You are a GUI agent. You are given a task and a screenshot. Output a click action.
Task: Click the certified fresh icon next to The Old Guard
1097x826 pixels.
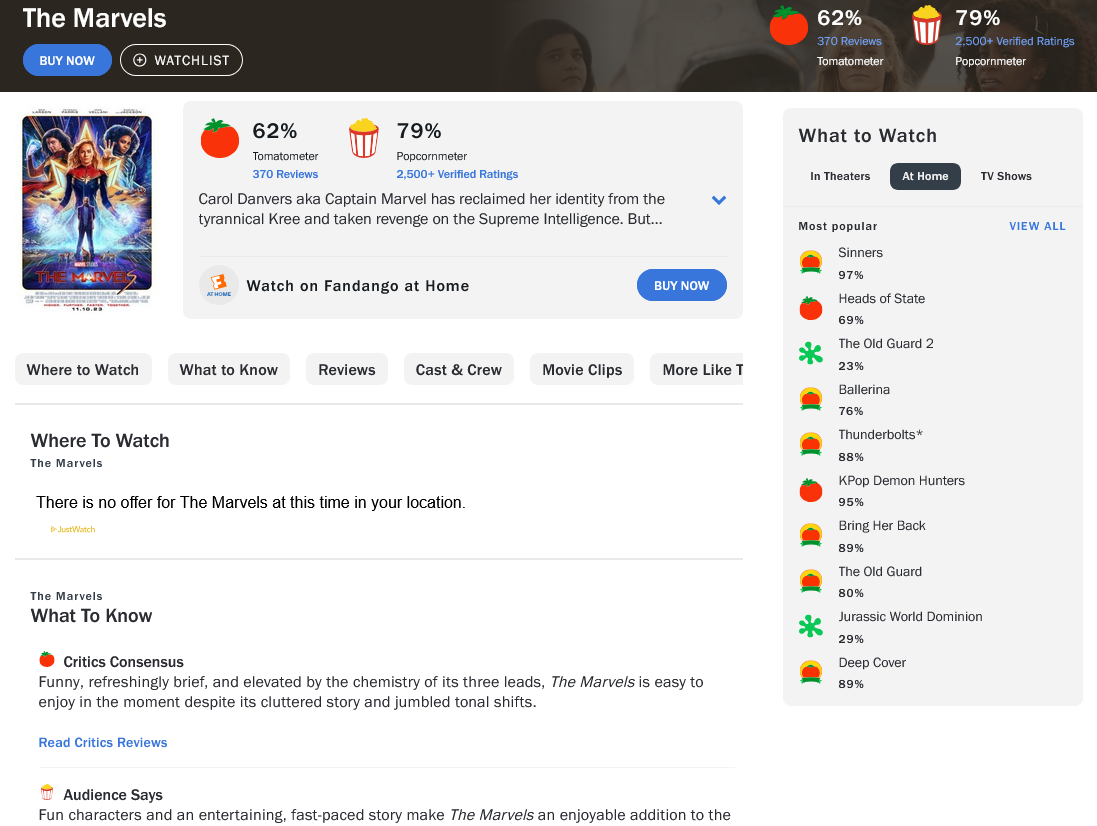[x=810, y=581]
